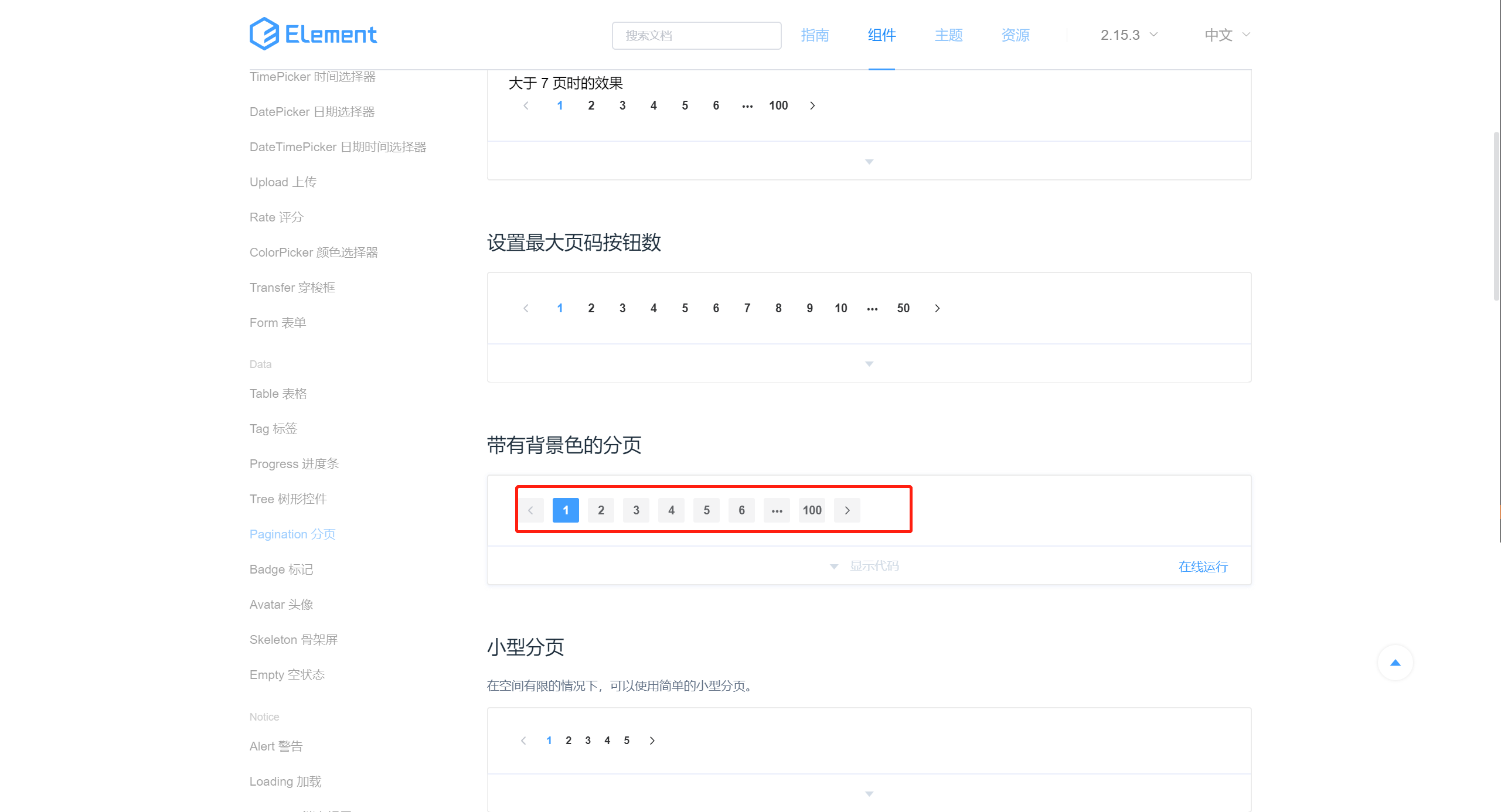Click previous arrow in the small pagination
Screen dimensions: 1501x812
pos(523,741)
